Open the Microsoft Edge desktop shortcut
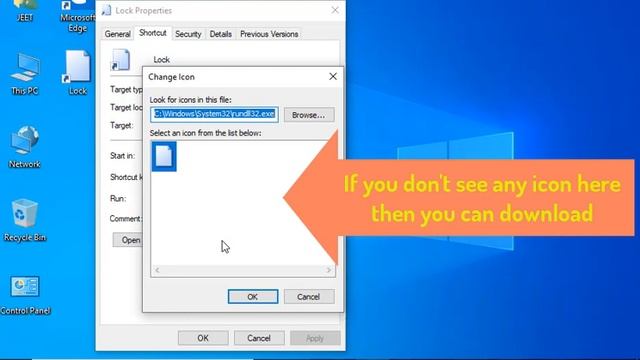Viewport: 640px width, 360px height. pos(77,17)
